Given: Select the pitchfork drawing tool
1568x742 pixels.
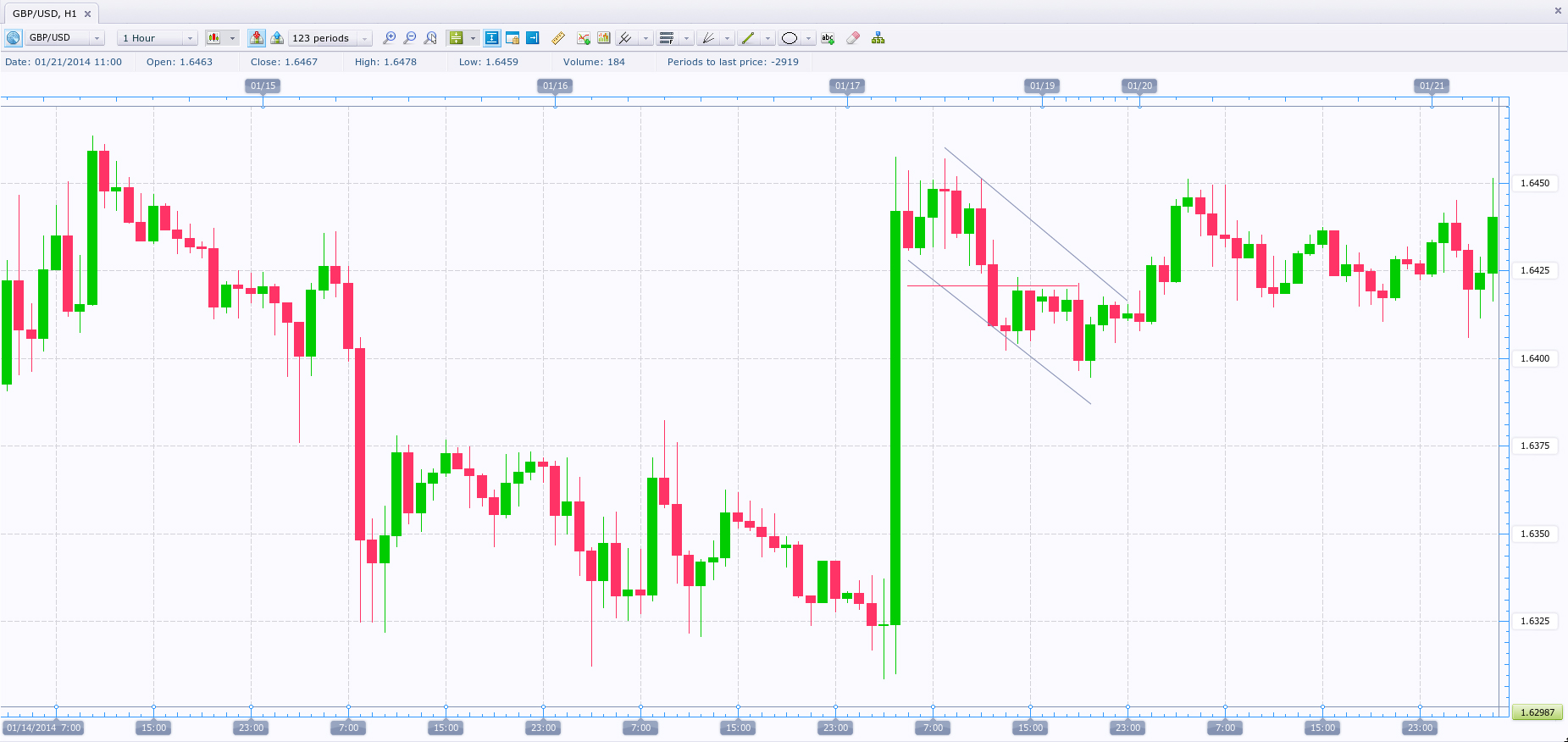Looking at the screenshot, I should click(626, 38).
